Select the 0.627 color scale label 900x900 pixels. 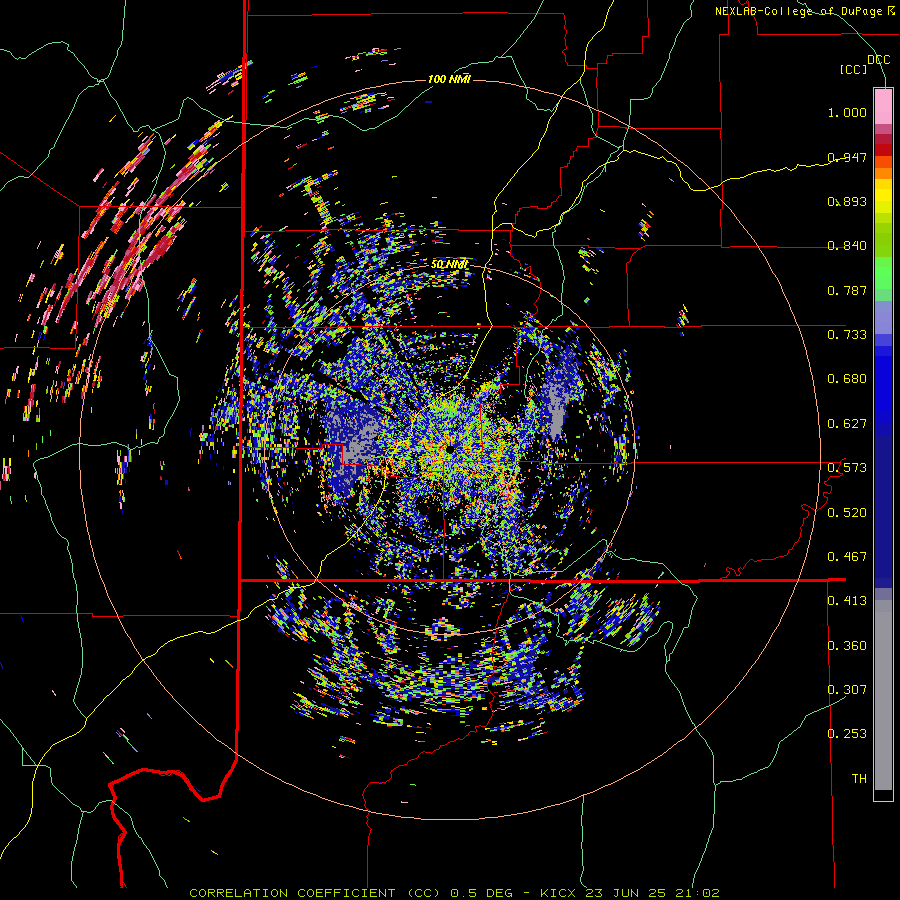point(847,424)
